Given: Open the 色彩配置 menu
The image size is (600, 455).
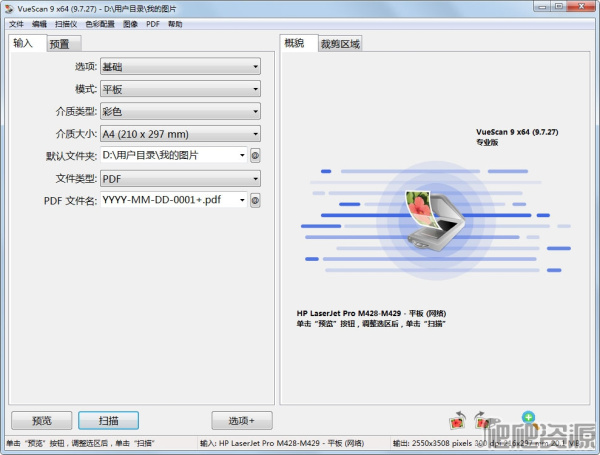Looking at the screenshot, I should coord(99,23).
